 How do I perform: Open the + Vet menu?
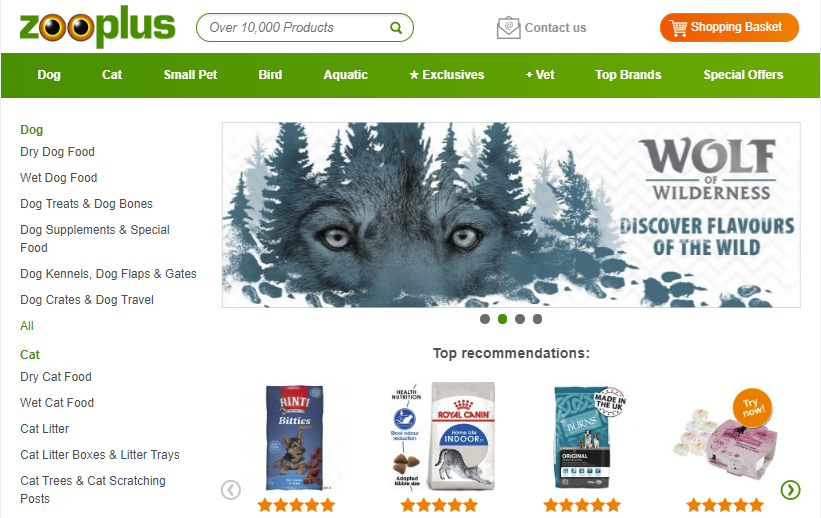pos(540,75)
